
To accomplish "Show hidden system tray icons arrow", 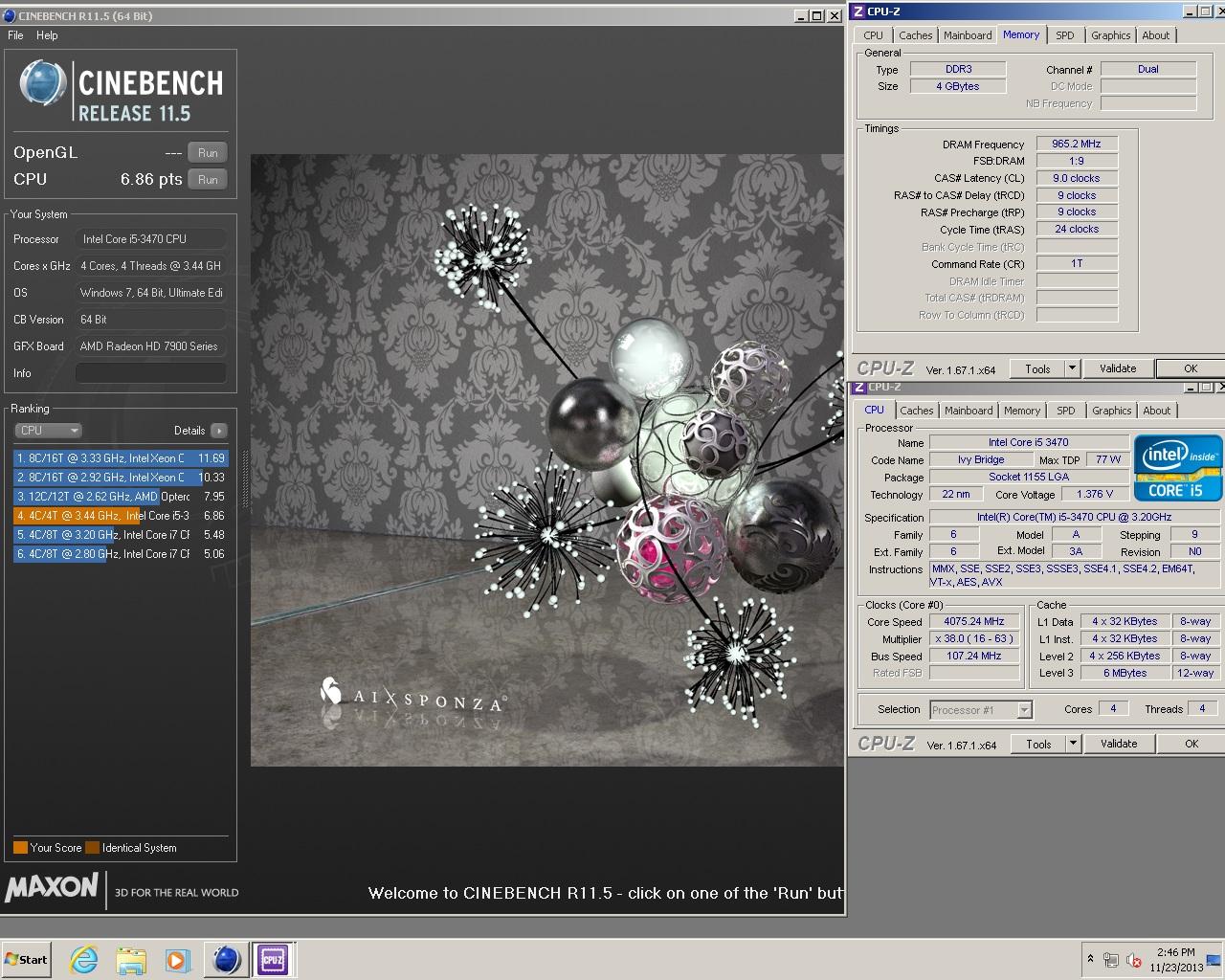I will tap(1090, 959).
